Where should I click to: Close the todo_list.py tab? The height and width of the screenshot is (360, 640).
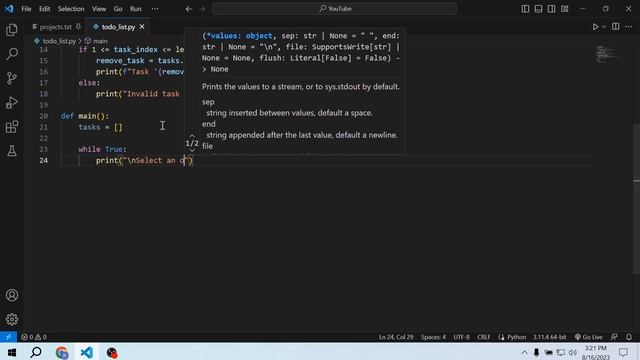142,27
